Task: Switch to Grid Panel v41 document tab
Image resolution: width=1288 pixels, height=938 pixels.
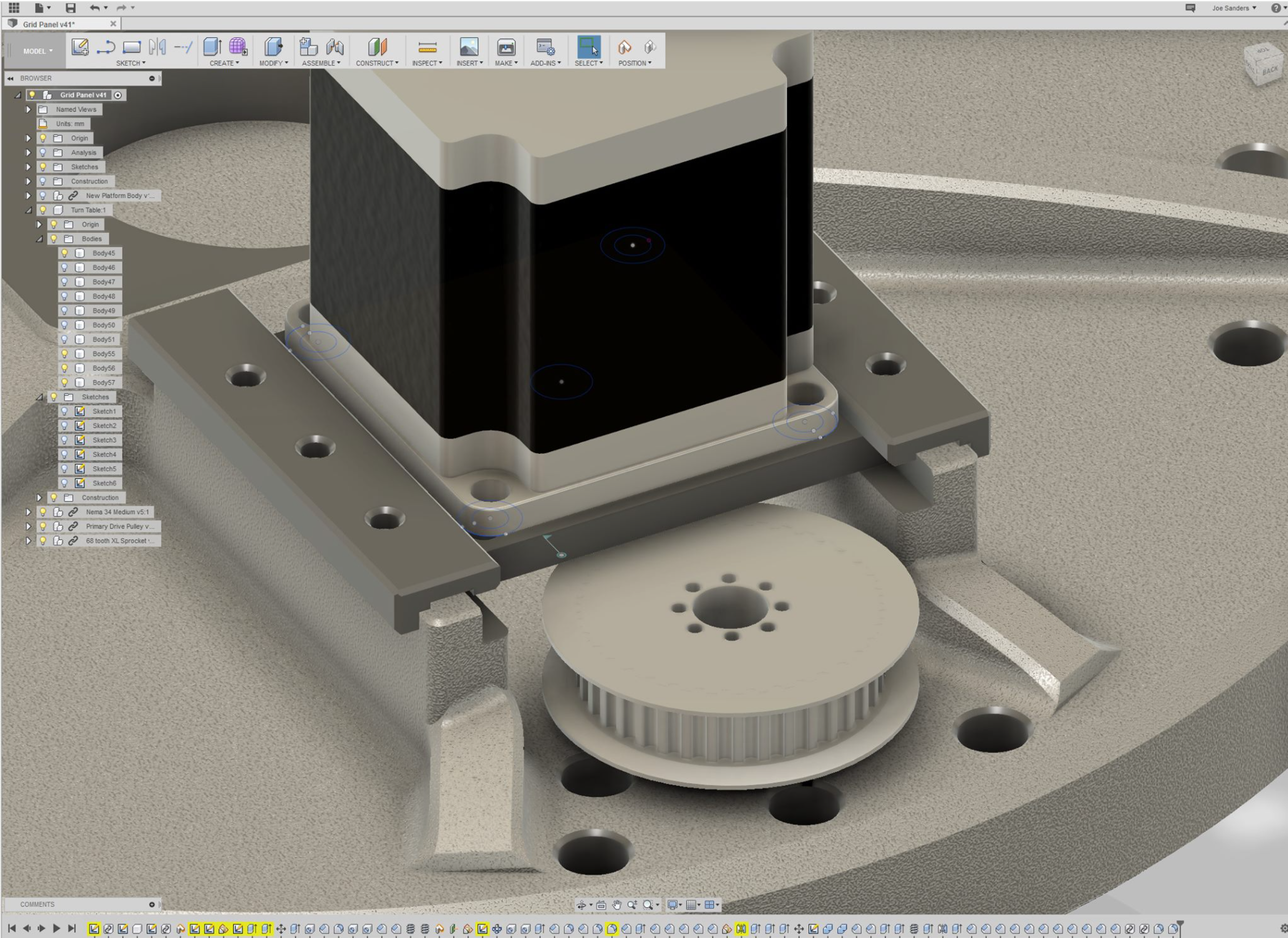Action: [x=49, y=24]
